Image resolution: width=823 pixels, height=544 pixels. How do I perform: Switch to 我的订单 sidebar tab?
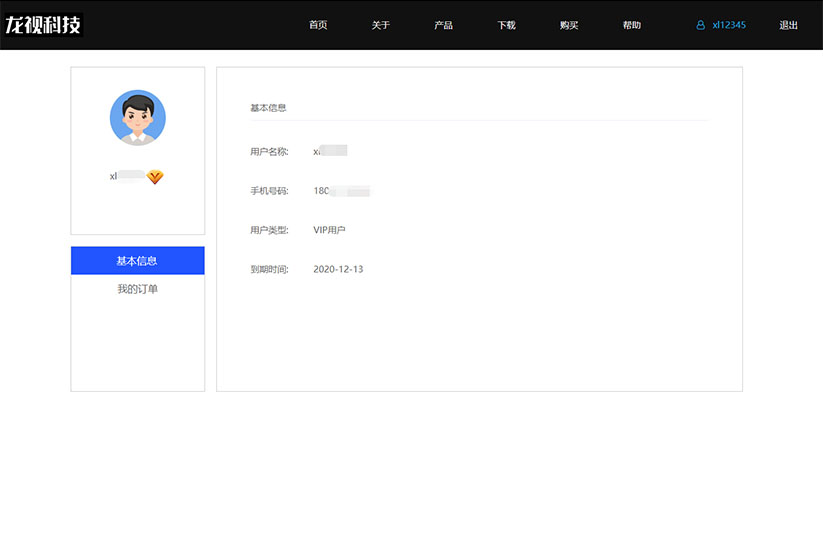[138, 289]
